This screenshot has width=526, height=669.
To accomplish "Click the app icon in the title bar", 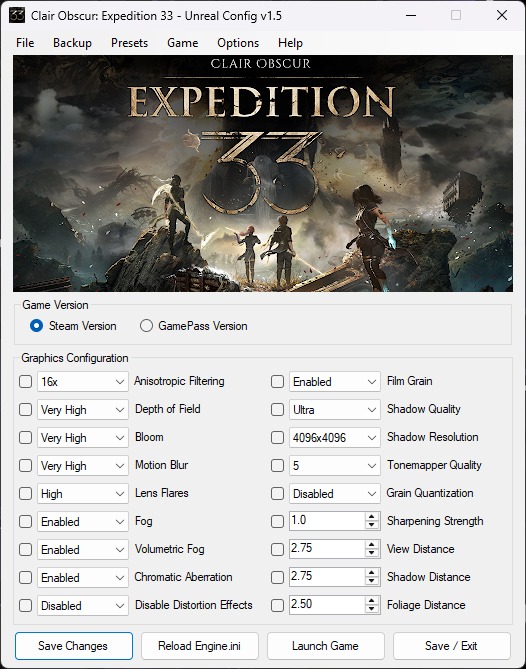I will 17,16.
